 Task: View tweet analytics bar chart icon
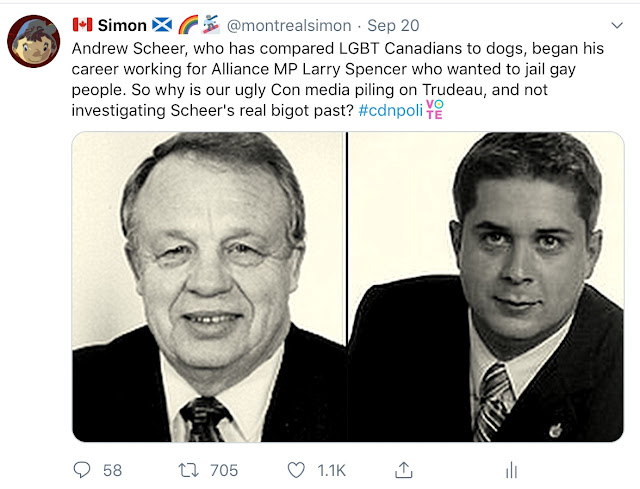point(510,469)
